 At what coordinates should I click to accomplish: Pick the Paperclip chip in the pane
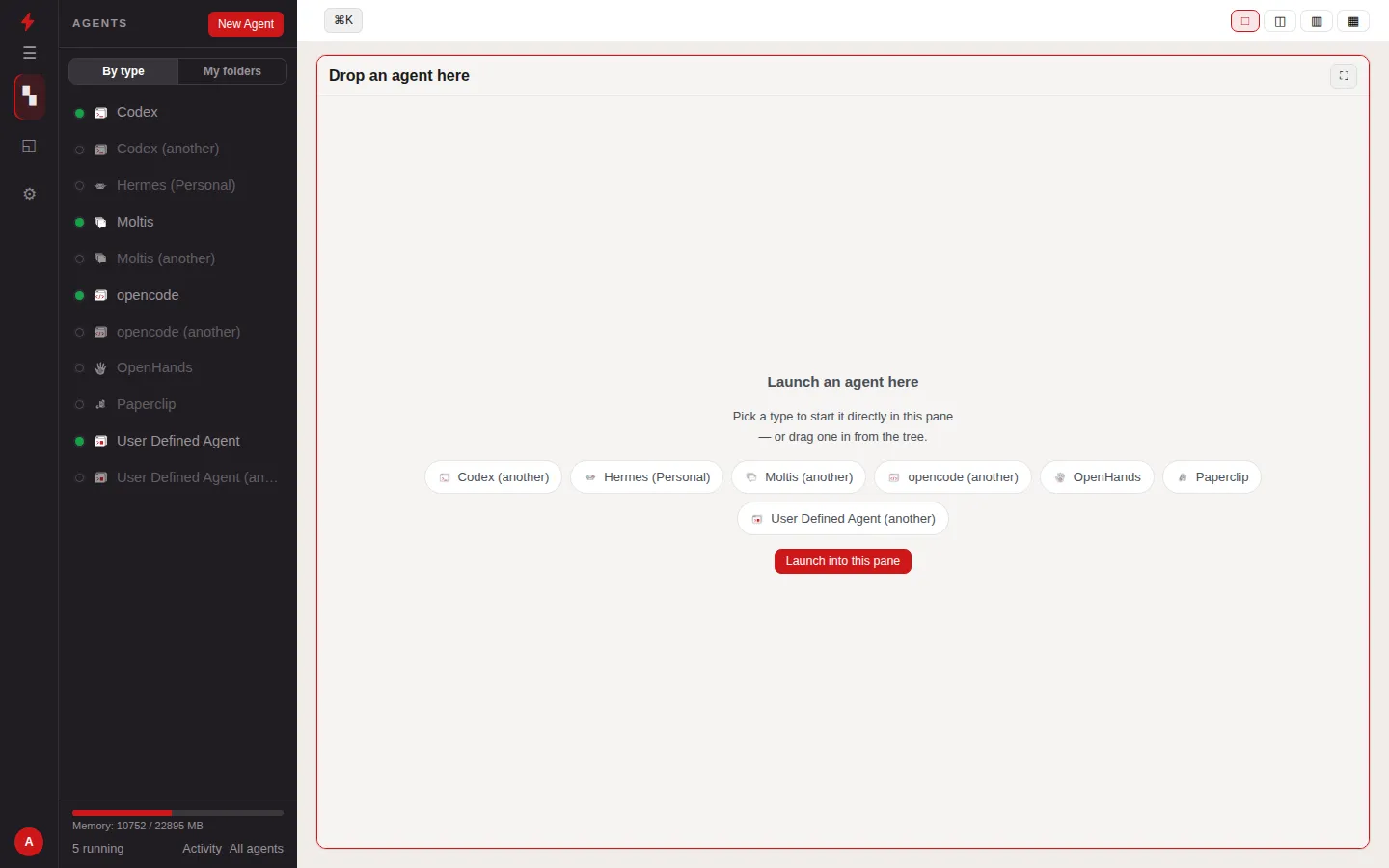coord(1212,477)
